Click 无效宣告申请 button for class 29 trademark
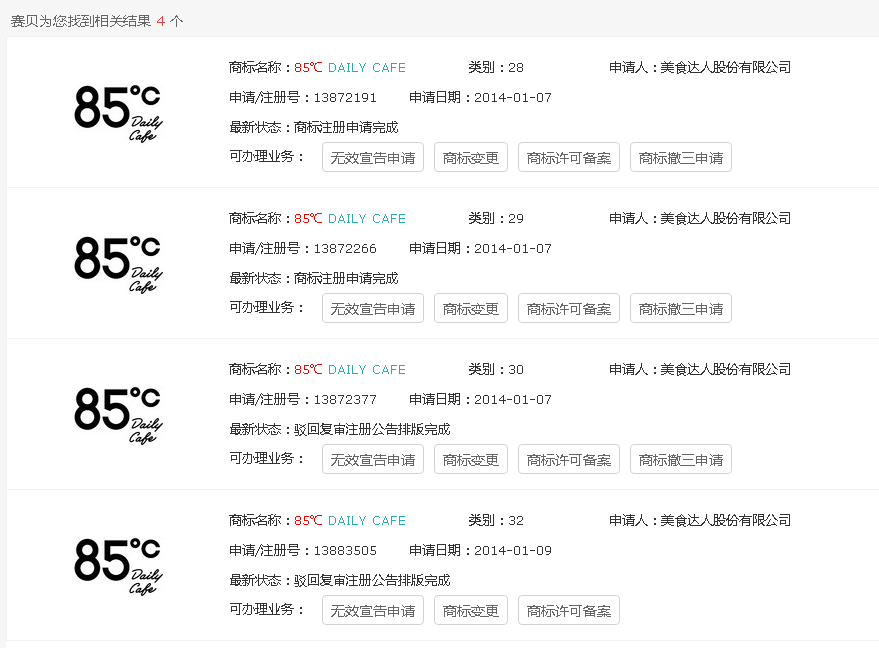 tap(373, 308)
